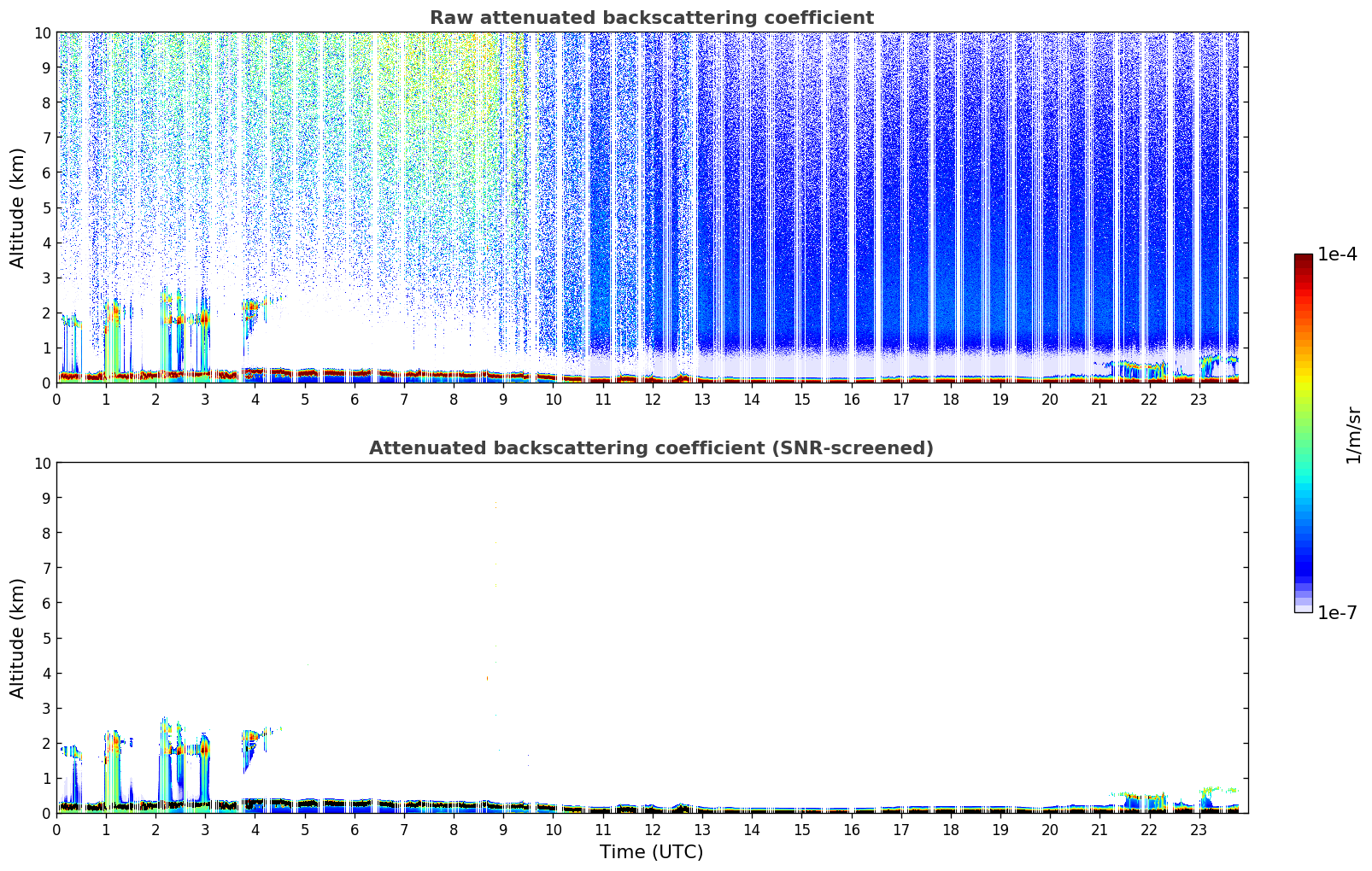Click the bottom plot's "Altitude (km)" label
This screenshot has height=871, width=1372.
click(18, 638)
